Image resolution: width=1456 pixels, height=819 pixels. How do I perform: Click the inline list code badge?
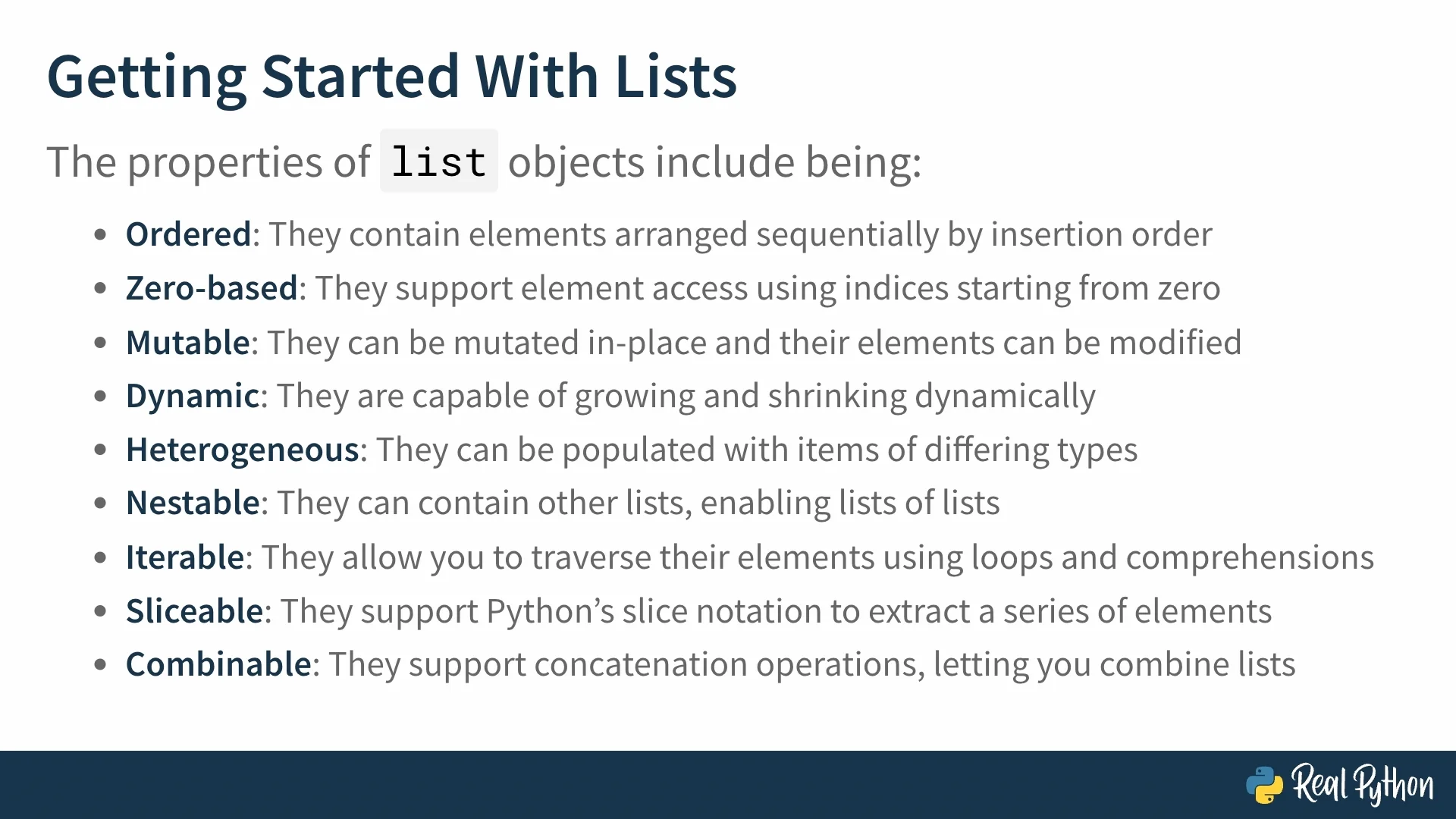[x=439, y=161]
